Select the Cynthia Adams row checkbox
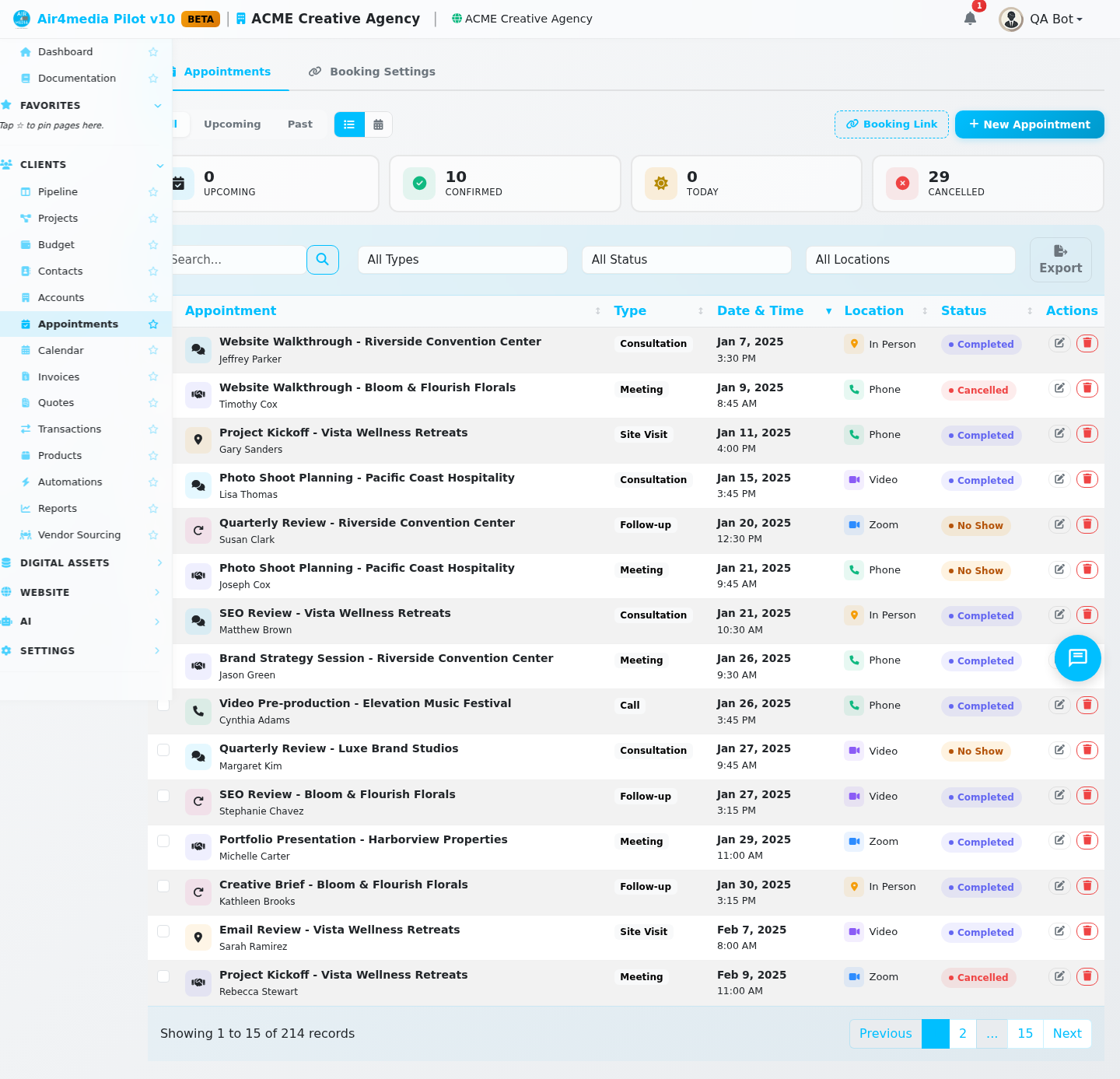This screenshot has width=1120, height=1079. [163, 705]
